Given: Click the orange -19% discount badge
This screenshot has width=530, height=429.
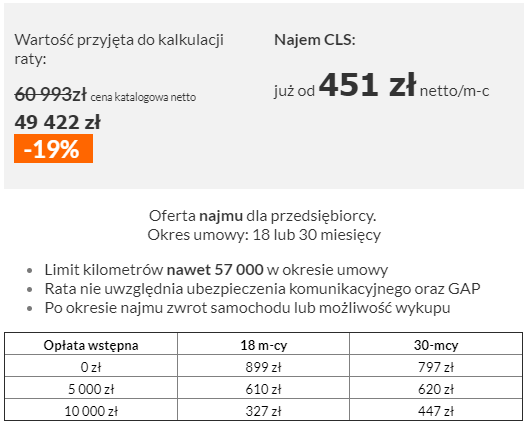Looking at the screenshot, I should [53, 148].
